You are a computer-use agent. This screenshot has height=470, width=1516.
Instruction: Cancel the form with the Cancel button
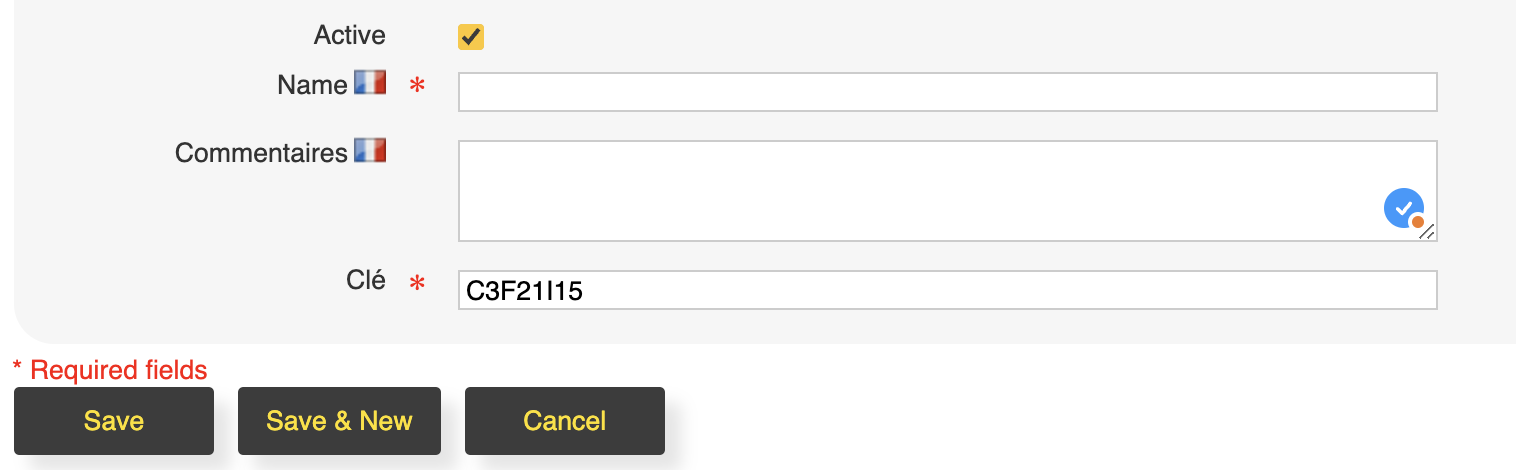click(x=565, y=421)
